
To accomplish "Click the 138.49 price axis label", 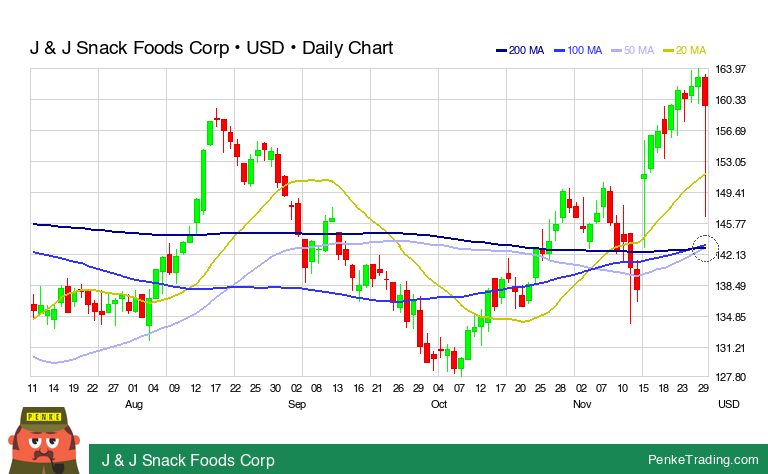I will (x=731, y=286).
